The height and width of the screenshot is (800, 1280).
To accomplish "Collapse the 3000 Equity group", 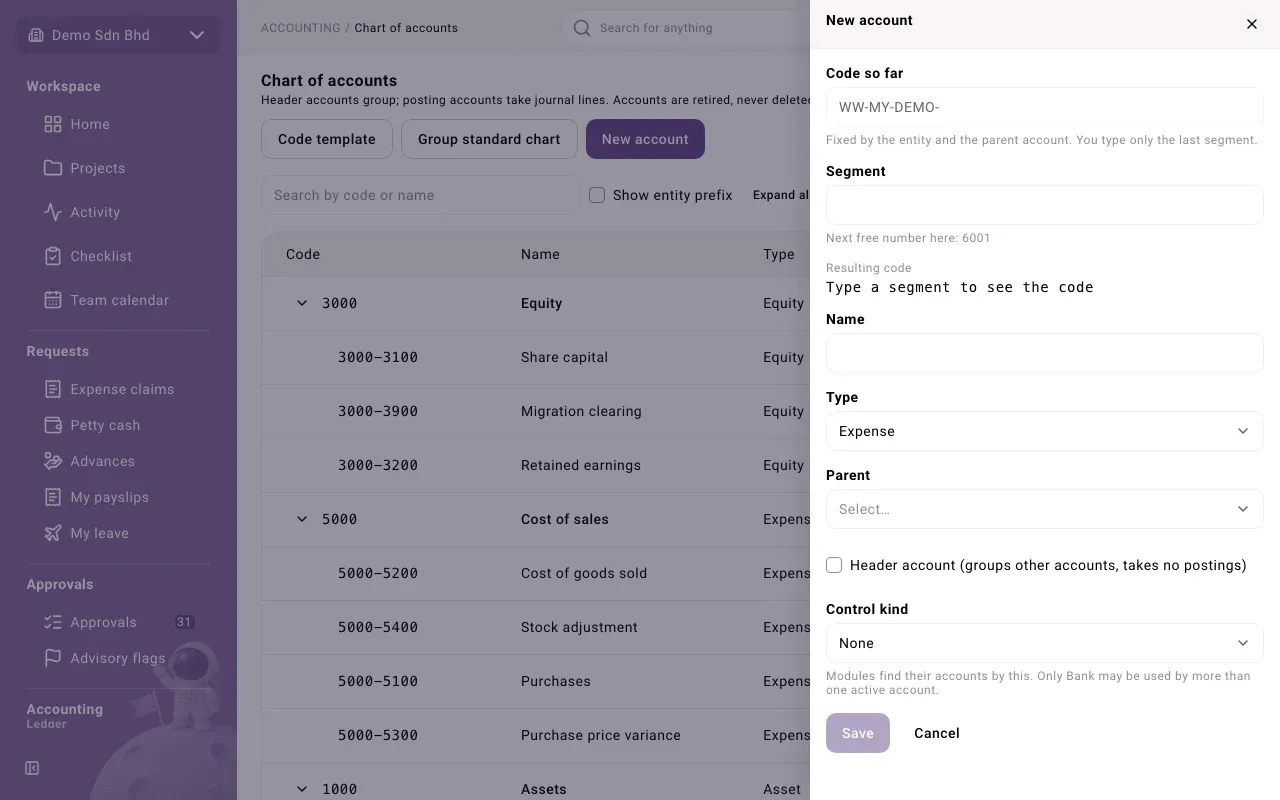I will tap(302, 303).
